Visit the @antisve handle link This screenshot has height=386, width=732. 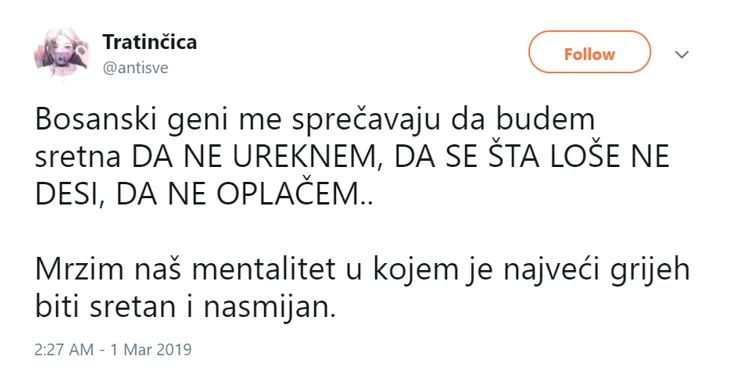(135, 68)
